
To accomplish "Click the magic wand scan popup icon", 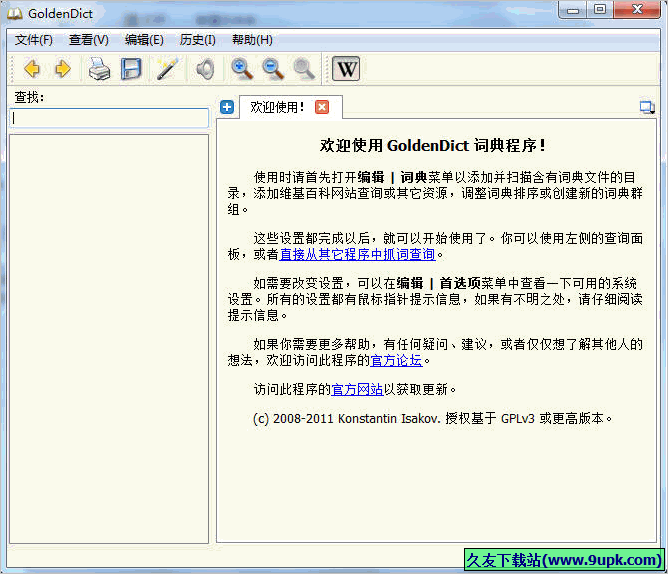I will click(167, 69).
